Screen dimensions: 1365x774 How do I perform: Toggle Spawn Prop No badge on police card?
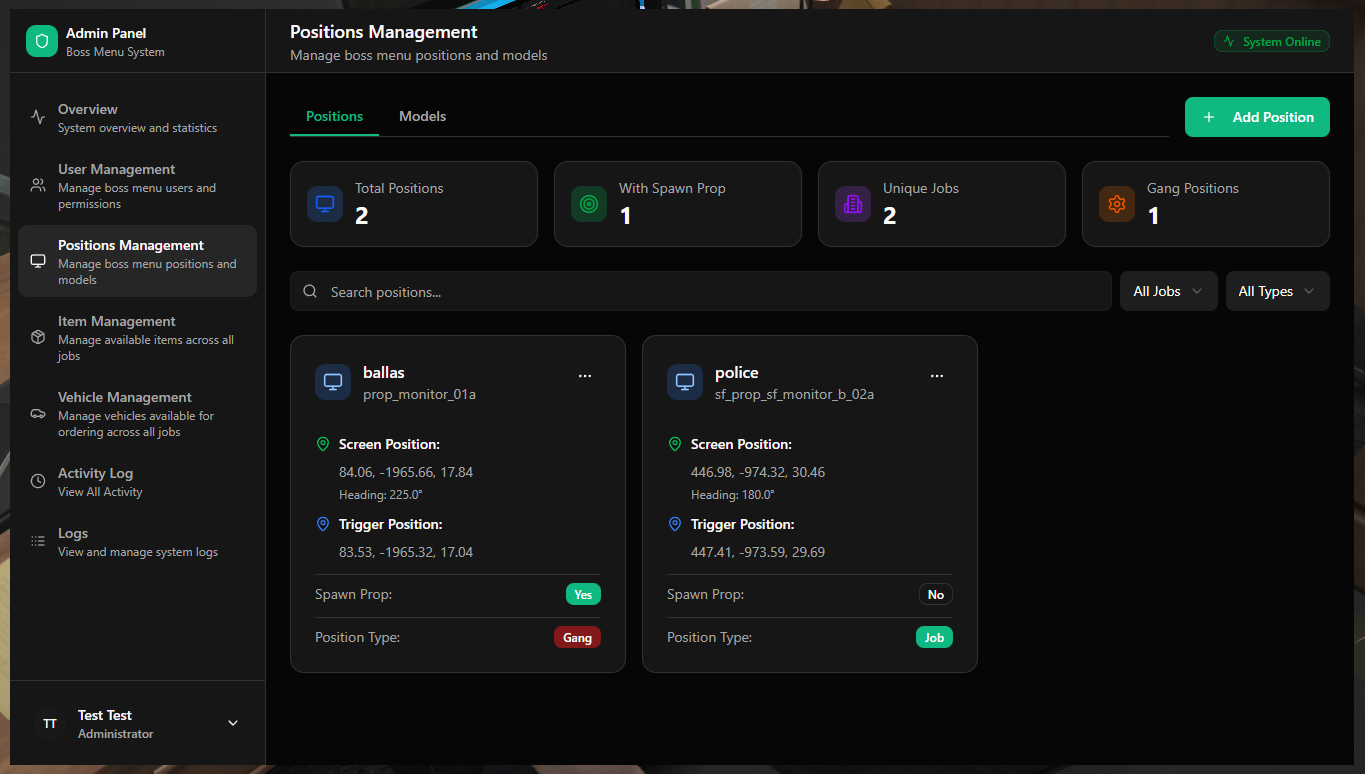[x=935, y=594]
